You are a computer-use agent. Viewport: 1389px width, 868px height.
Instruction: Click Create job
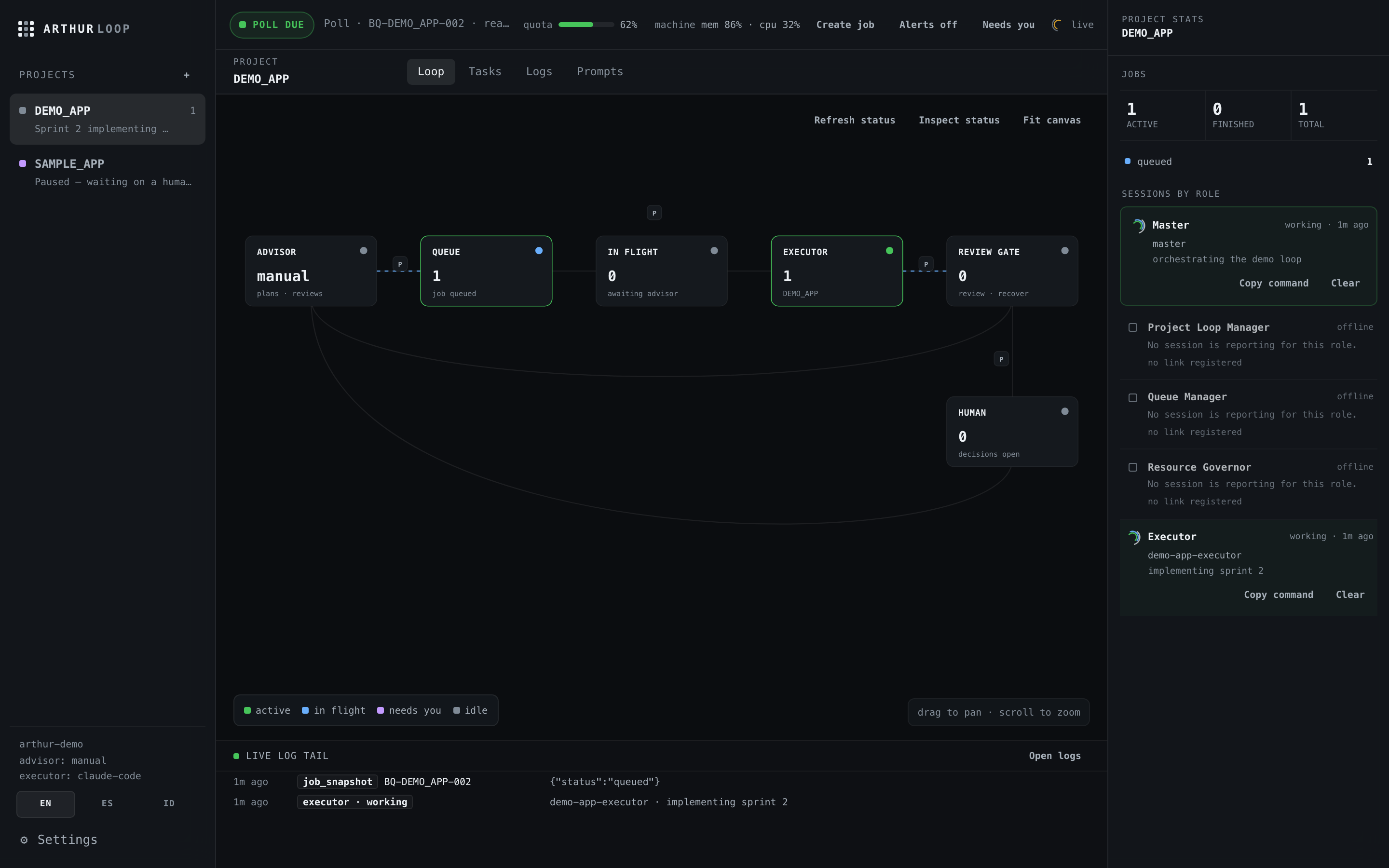845,25
